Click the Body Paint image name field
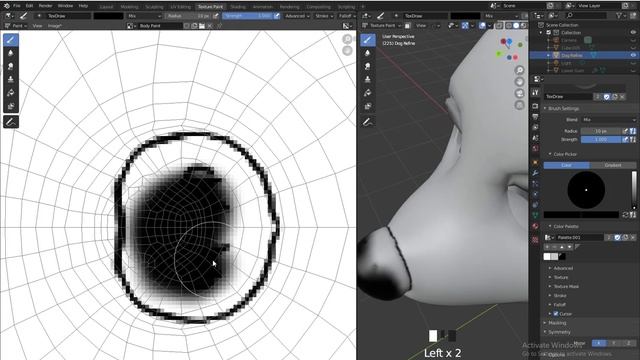Image resolution: width=640 pixels, height=360 pixels. 160,26
